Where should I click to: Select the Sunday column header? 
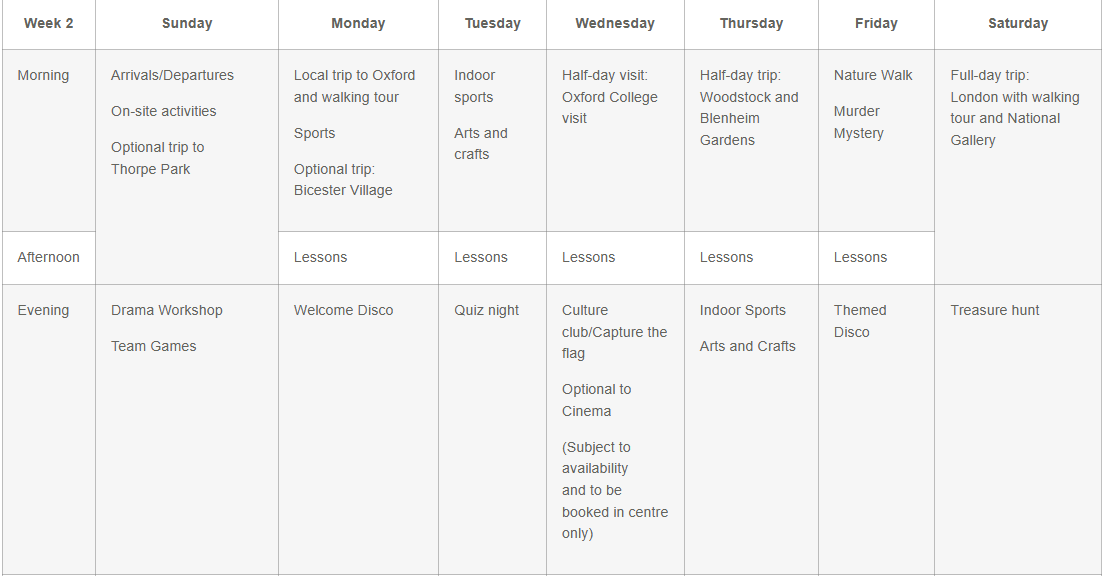tap(187, 24)
